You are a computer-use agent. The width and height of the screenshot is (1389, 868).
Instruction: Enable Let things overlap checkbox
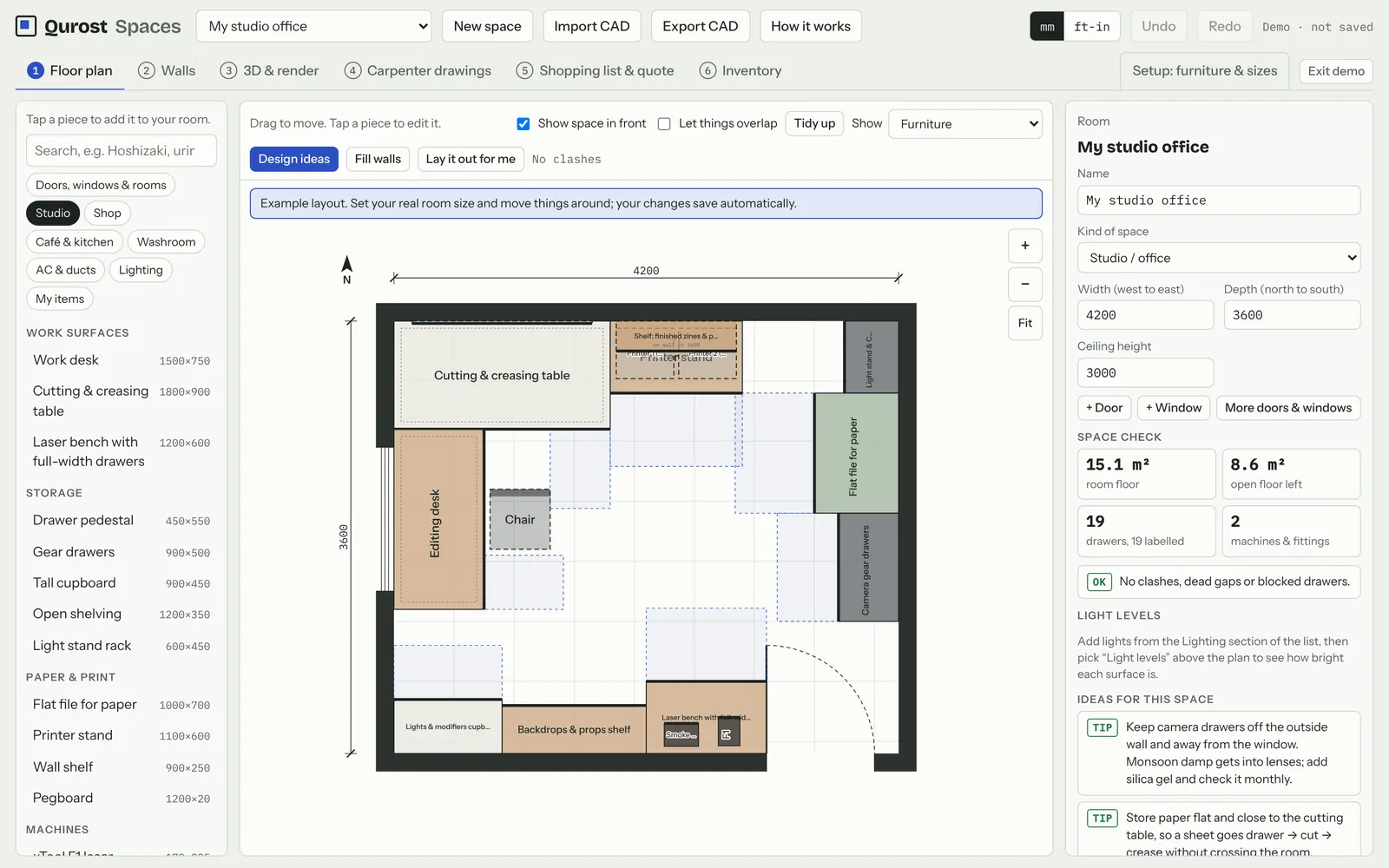click(664, 123)
